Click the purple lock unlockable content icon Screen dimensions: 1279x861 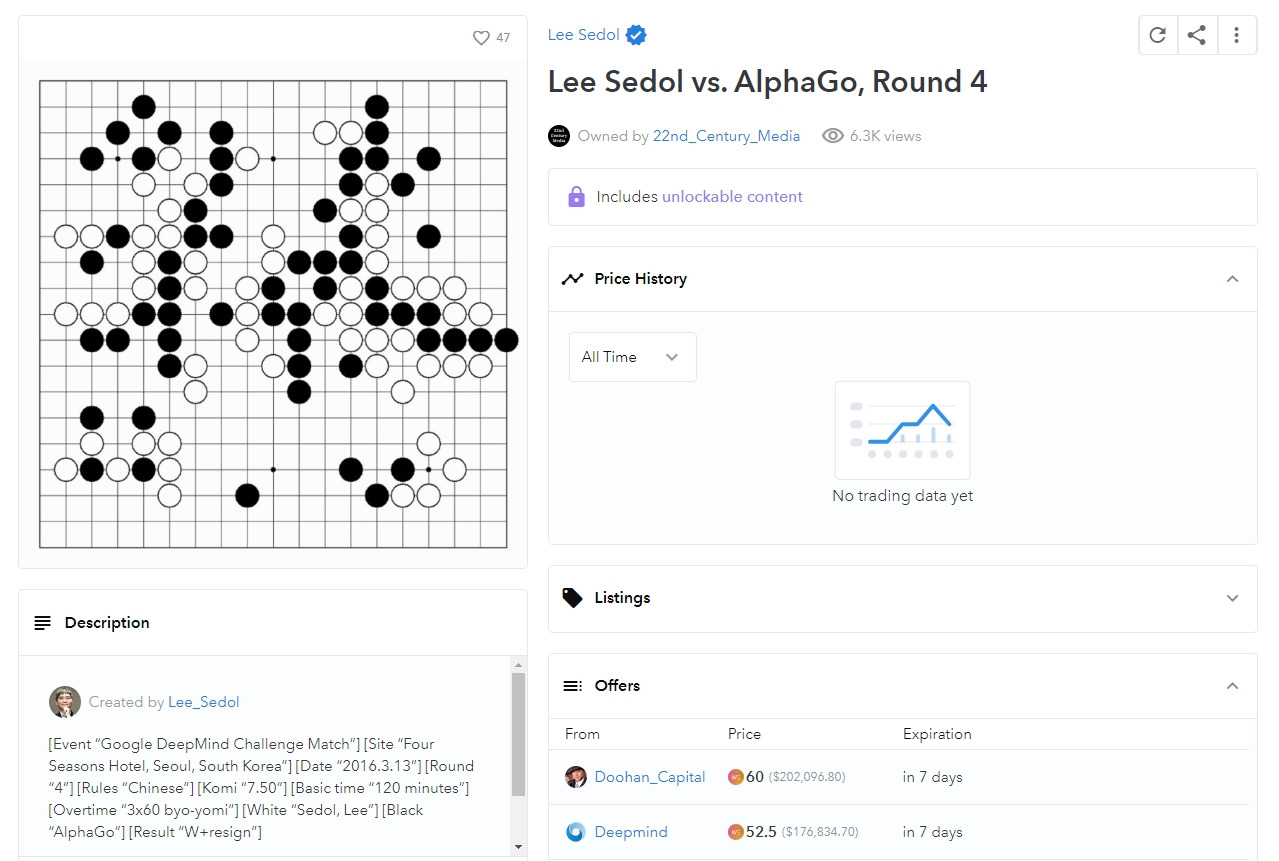[576, 197]
